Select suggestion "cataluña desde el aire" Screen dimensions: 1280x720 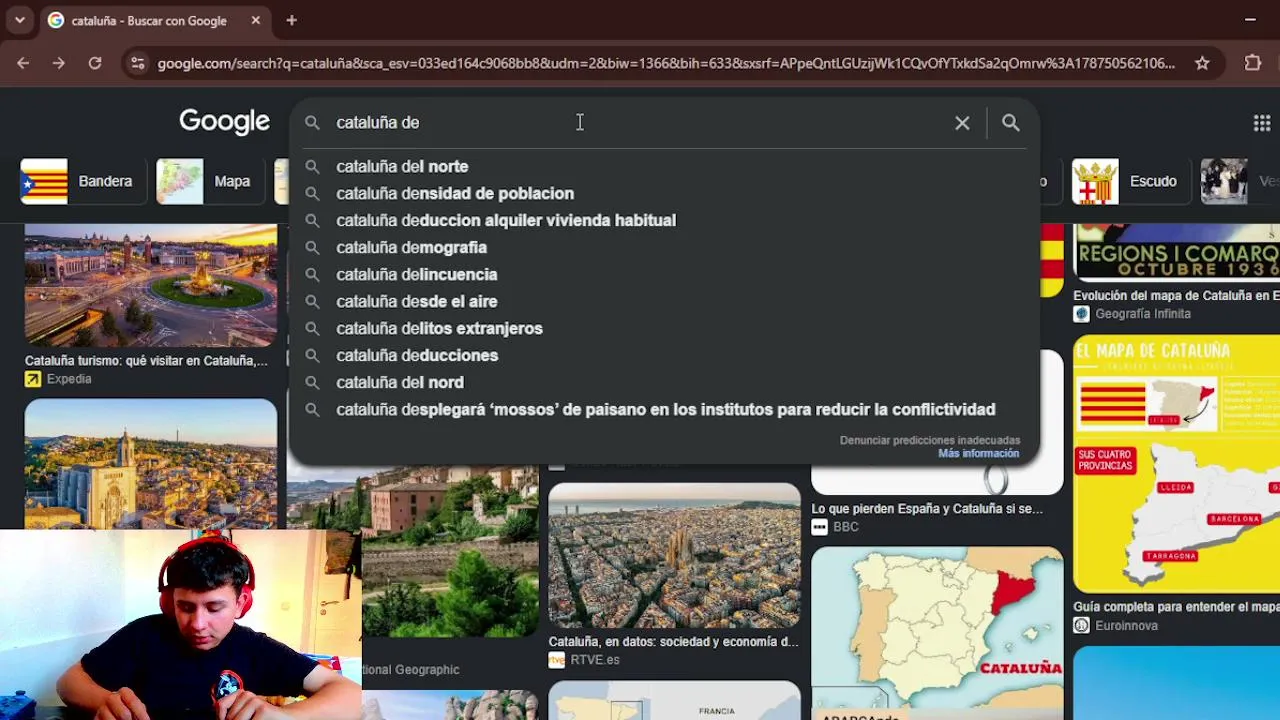click(x=664, y=302)
